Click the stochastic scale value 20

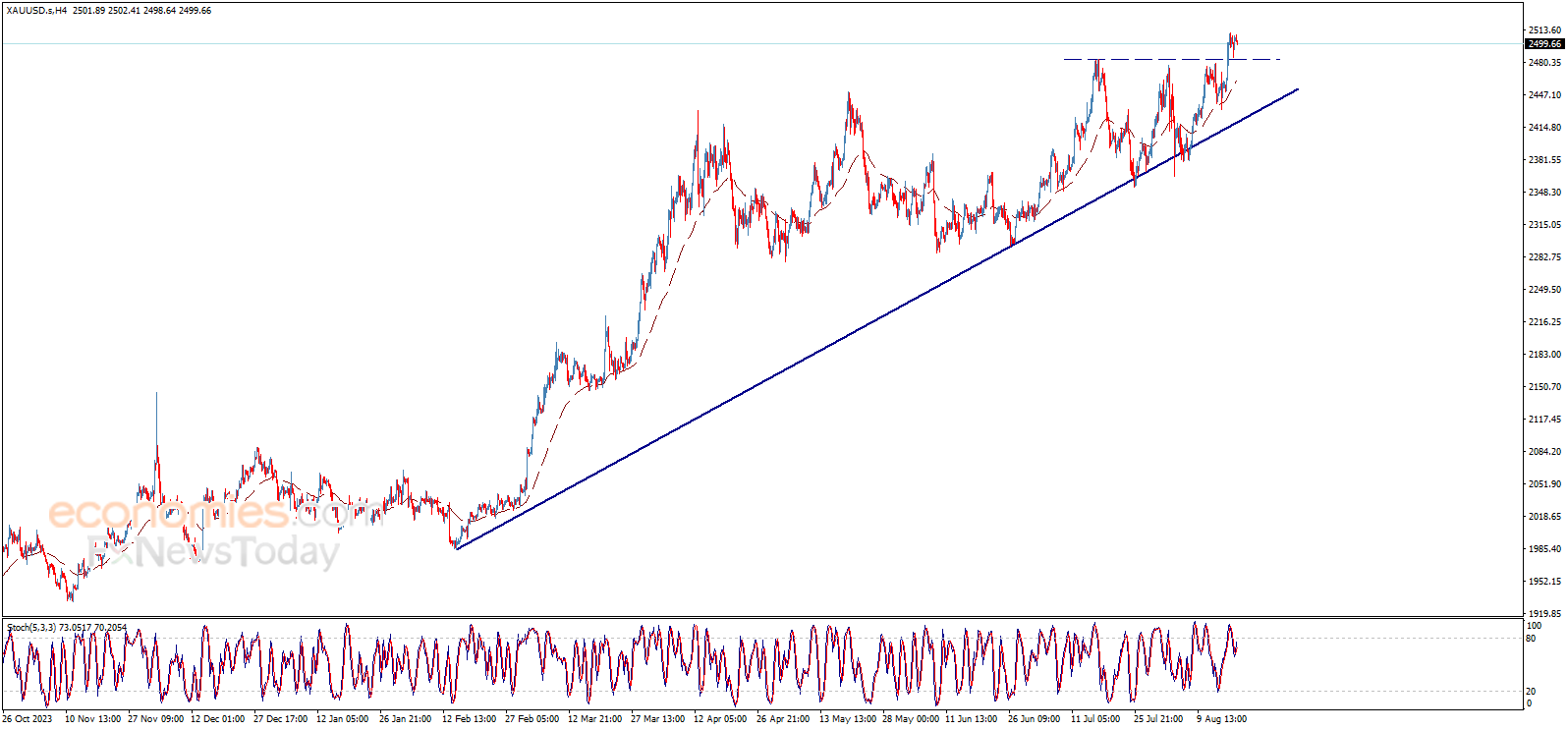pyautogui.click(x=1531, y=692)
